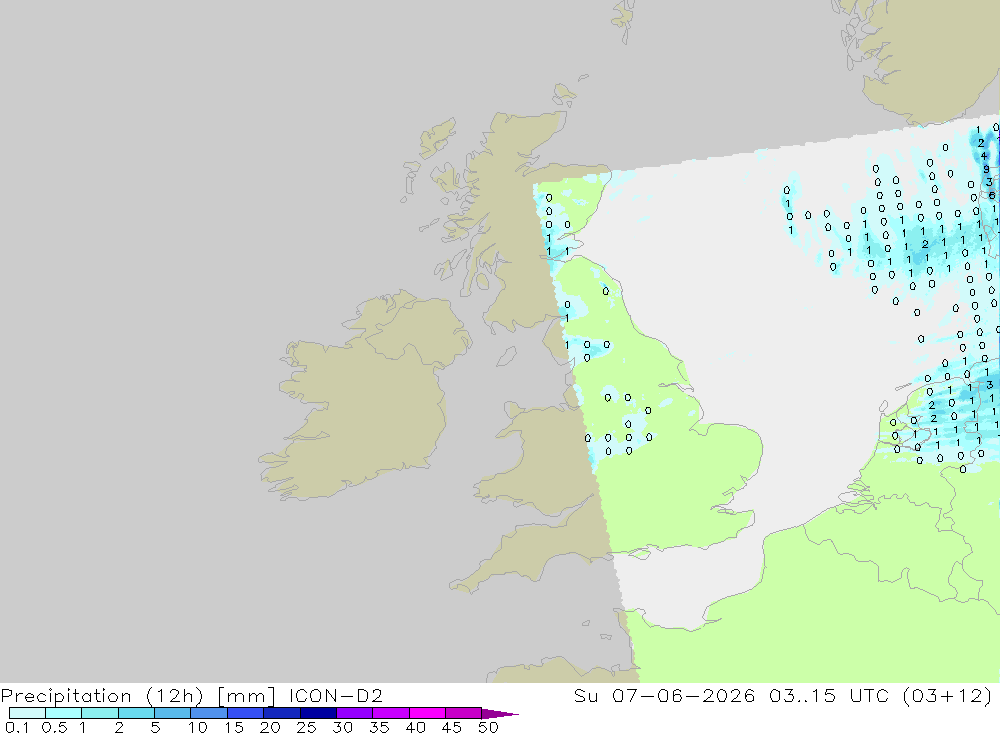
Task: Click the 20–25 mm dark blue swatch
Action: 281,713
